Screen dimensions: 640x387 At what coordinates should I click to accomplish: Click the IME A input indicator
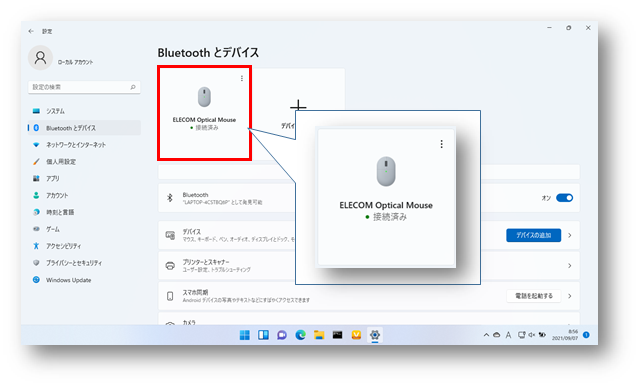(508, 335)
